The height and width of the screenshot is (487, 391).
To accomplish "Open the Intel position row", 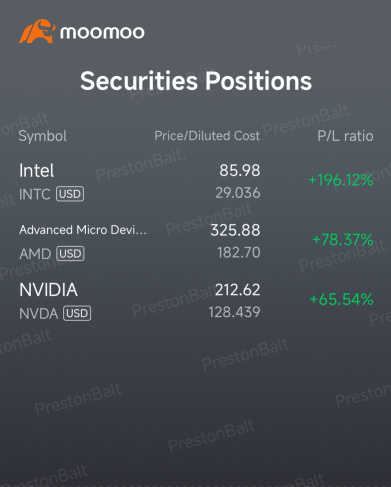I will 196,182.
